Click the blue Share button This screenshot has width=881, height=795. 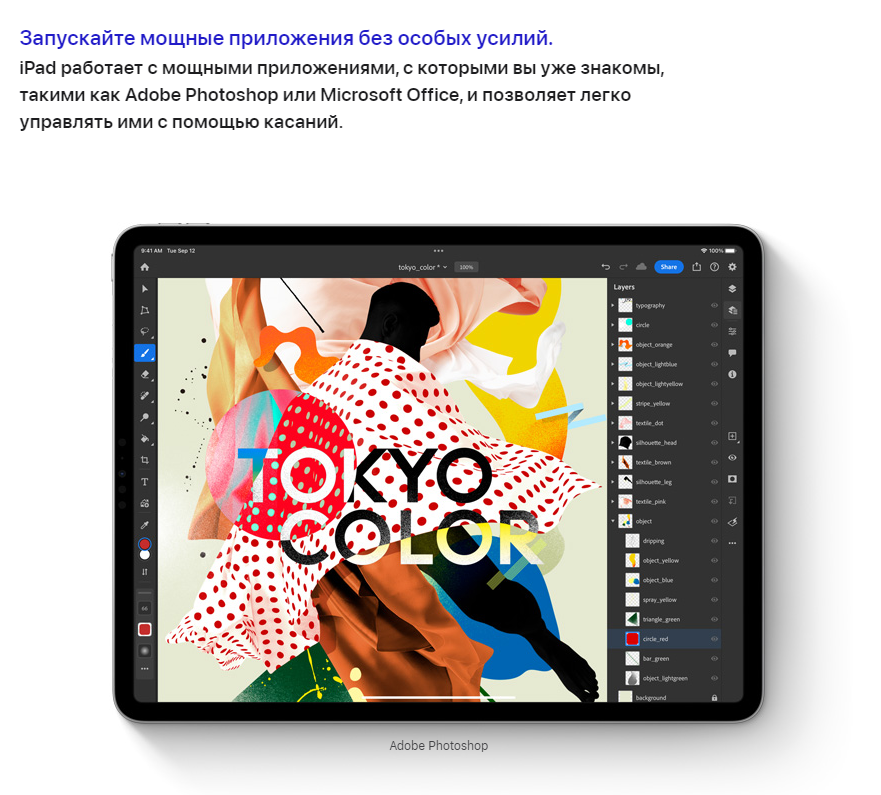coord(668,267)
